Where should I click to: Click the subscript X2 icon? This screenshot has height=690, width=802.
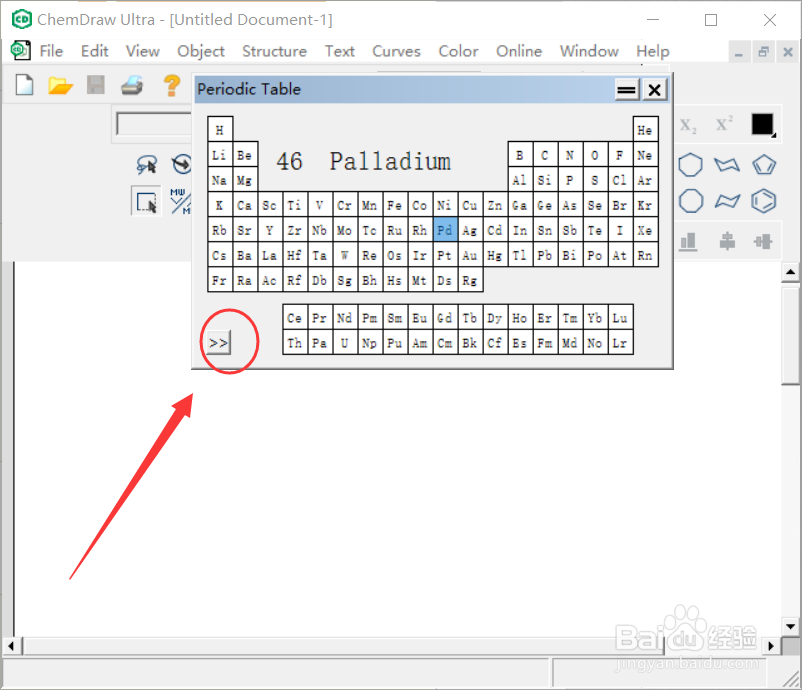click(688, 125)
